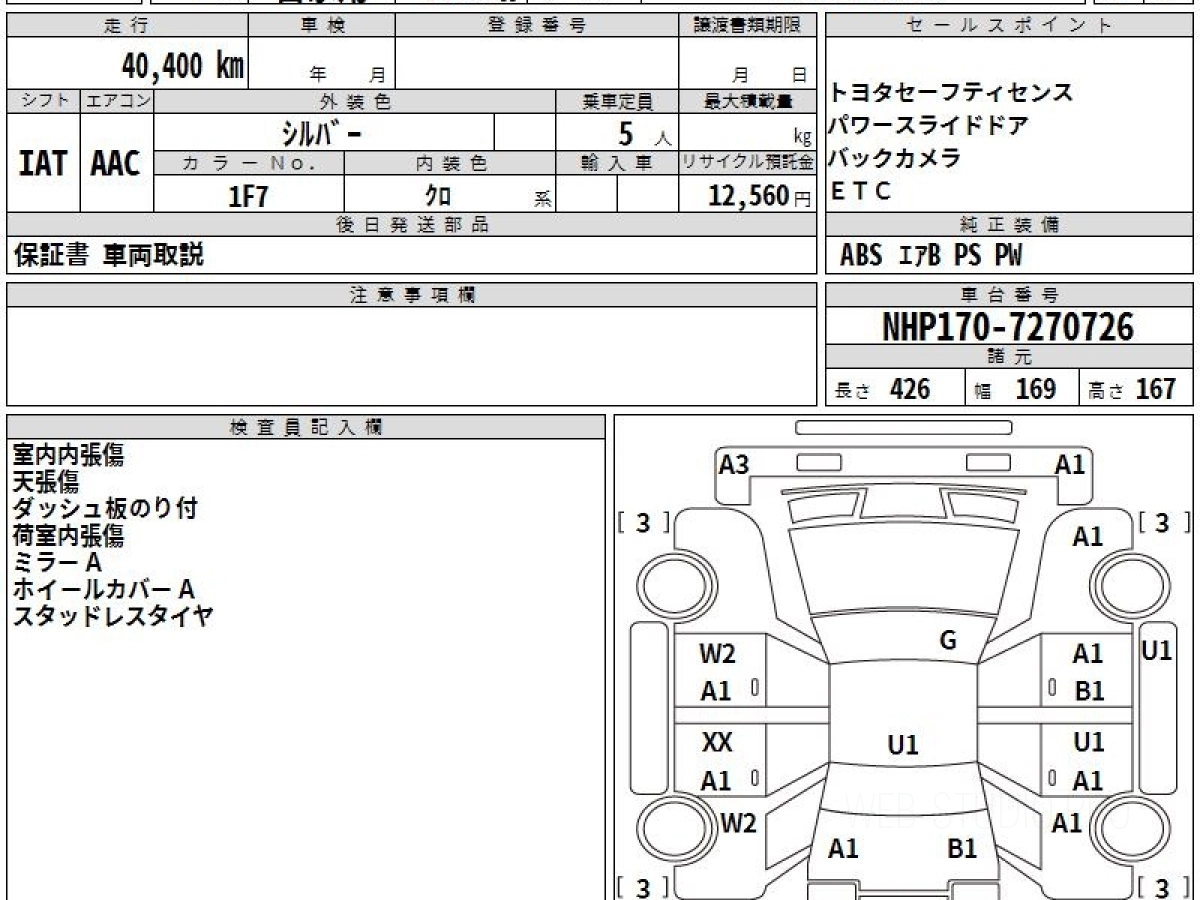
Task: Click the 外装色 header
Action: tap(355, 101)
